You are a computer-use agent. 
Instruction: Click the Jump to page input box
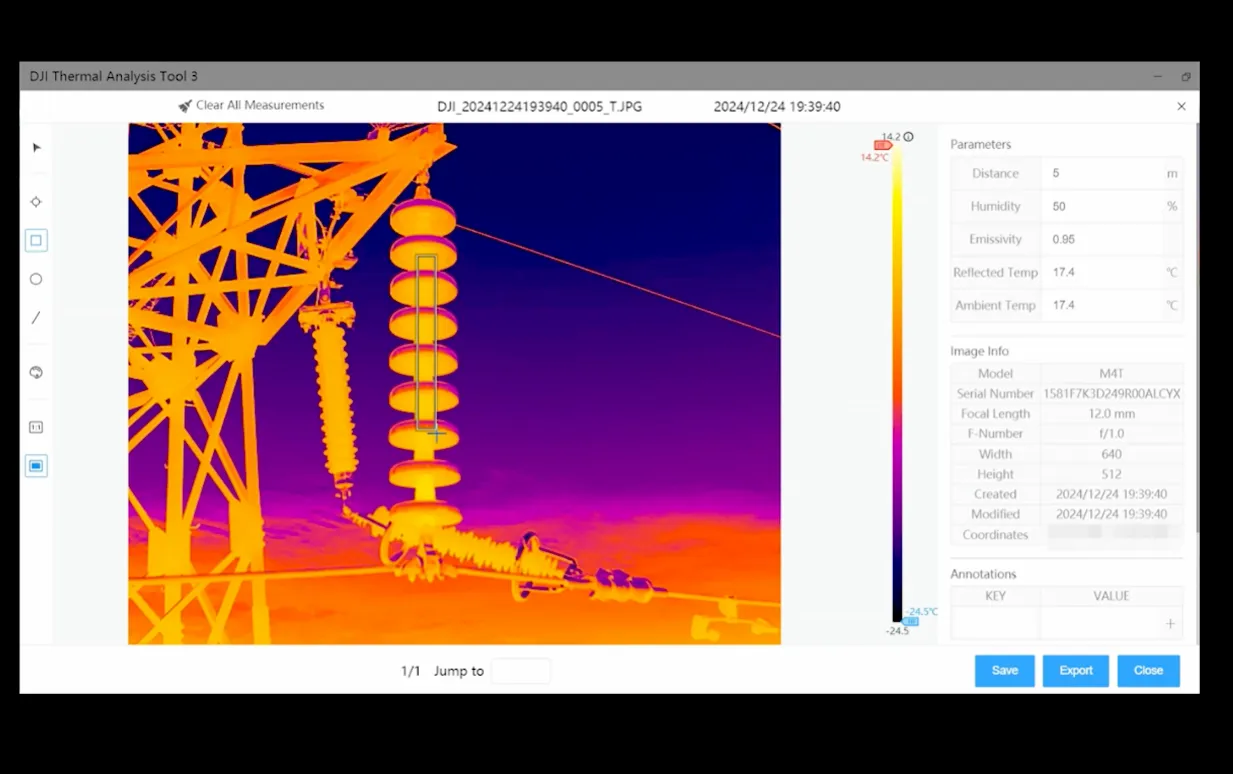pos(520,671)
